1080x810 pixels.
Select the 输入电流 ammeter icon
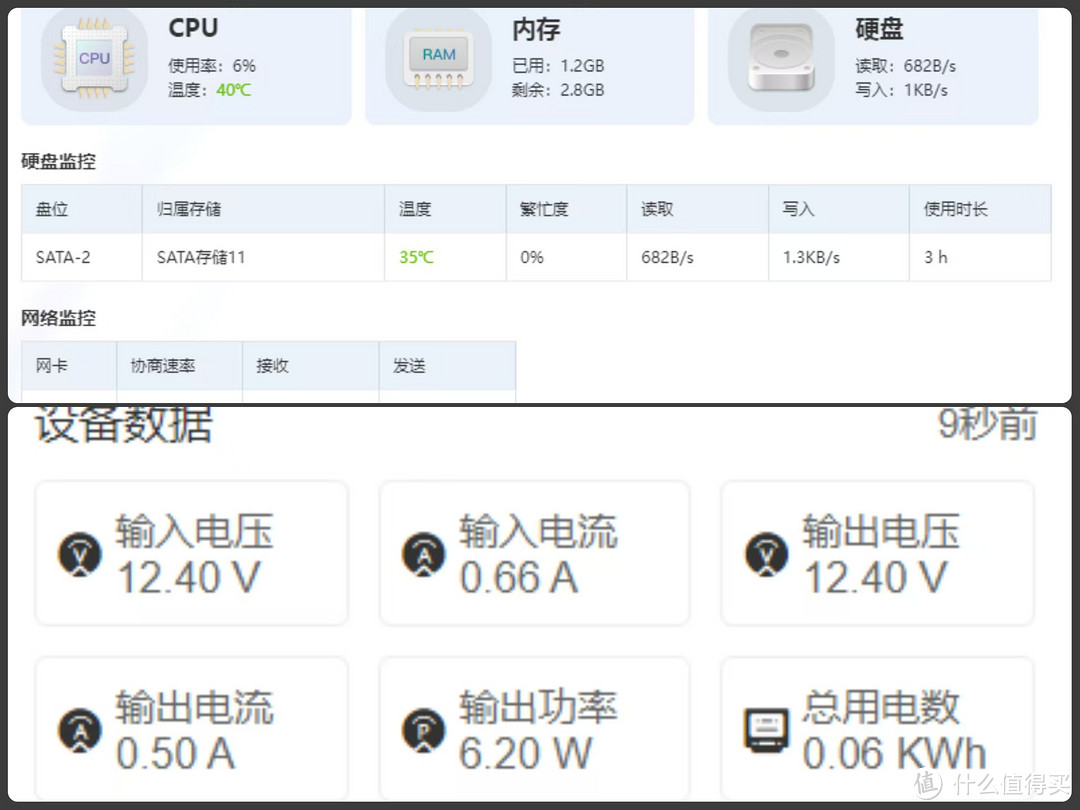click(x=423, y=552)
